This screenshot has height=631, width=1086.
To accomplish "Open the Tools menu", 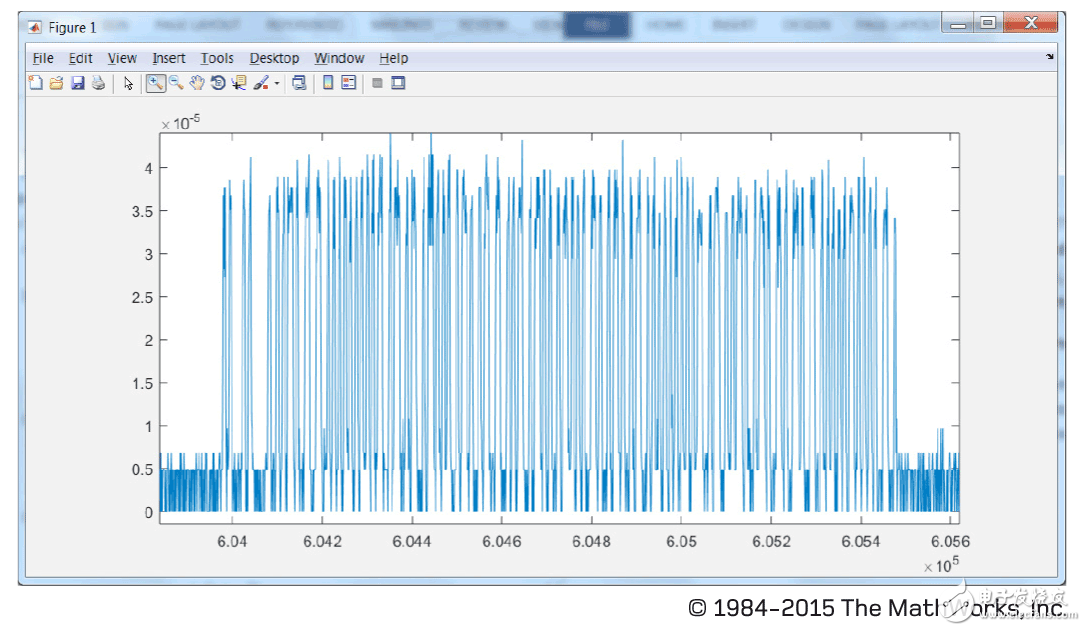I will pyautogui.click(x=217, y=59).
